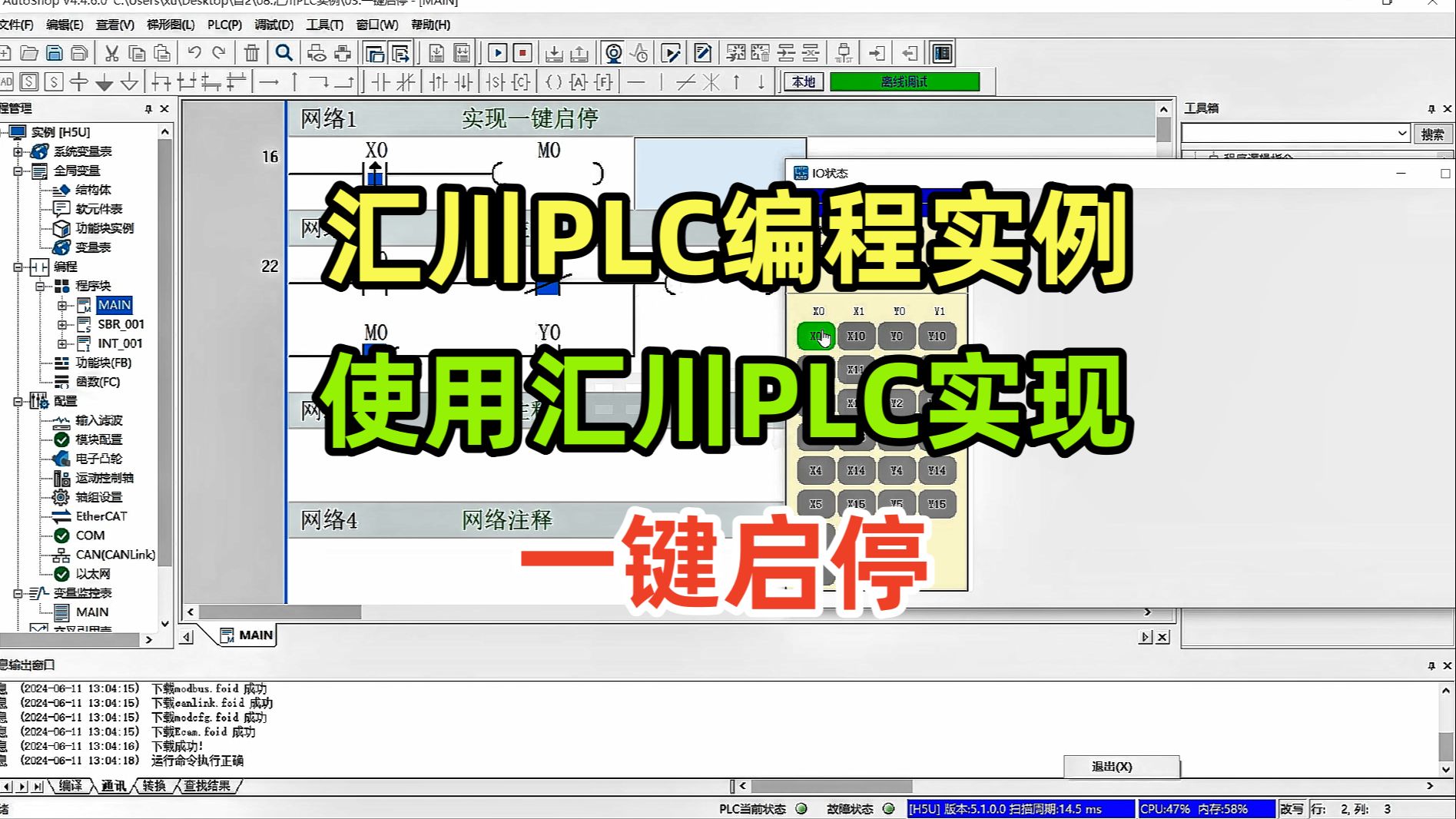This screenshot has width=1456, height=819.
Task: Toggle input X10 in the IO status window
Action: pyautogui.click(x=856, y=336)
